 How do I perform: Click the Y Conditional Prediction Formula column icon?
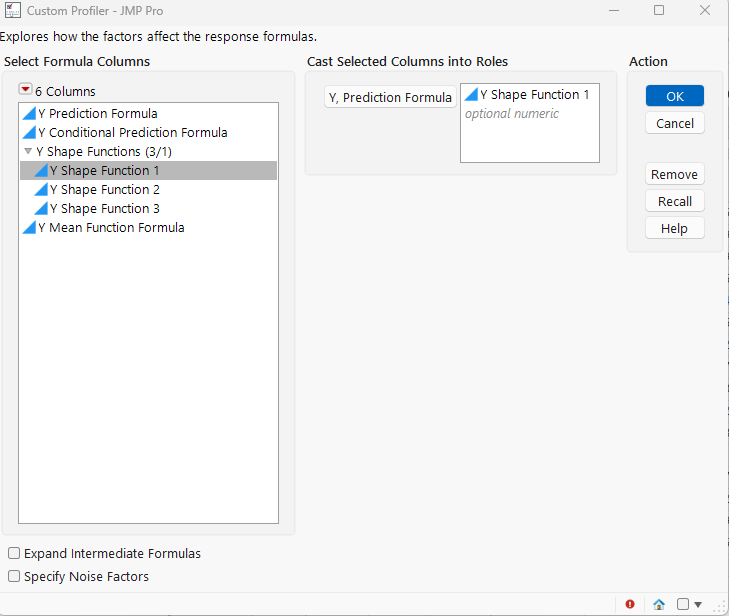[29, 132]
